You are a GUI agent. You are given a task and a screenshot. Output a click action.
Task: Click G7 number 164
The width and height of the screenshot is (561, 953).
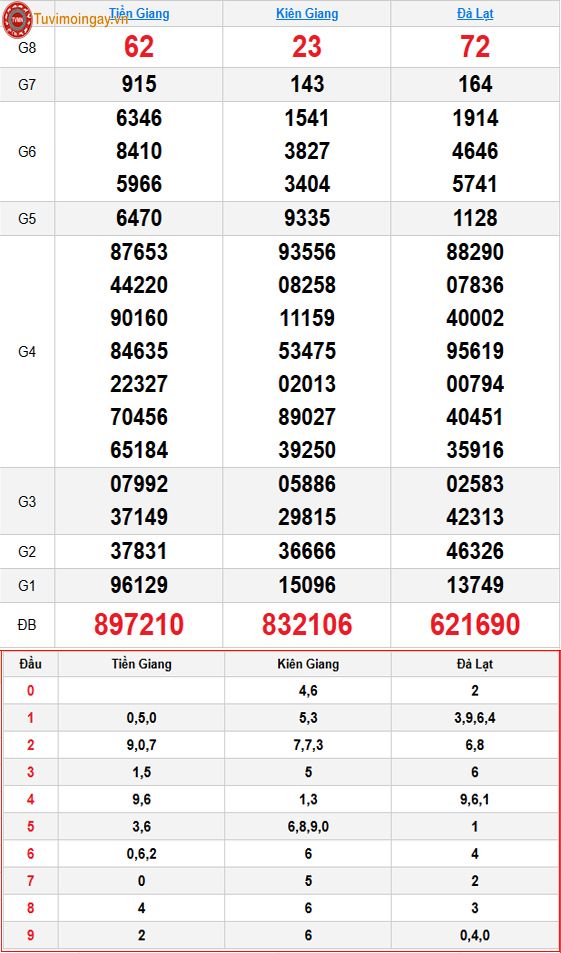coord(475,84)
